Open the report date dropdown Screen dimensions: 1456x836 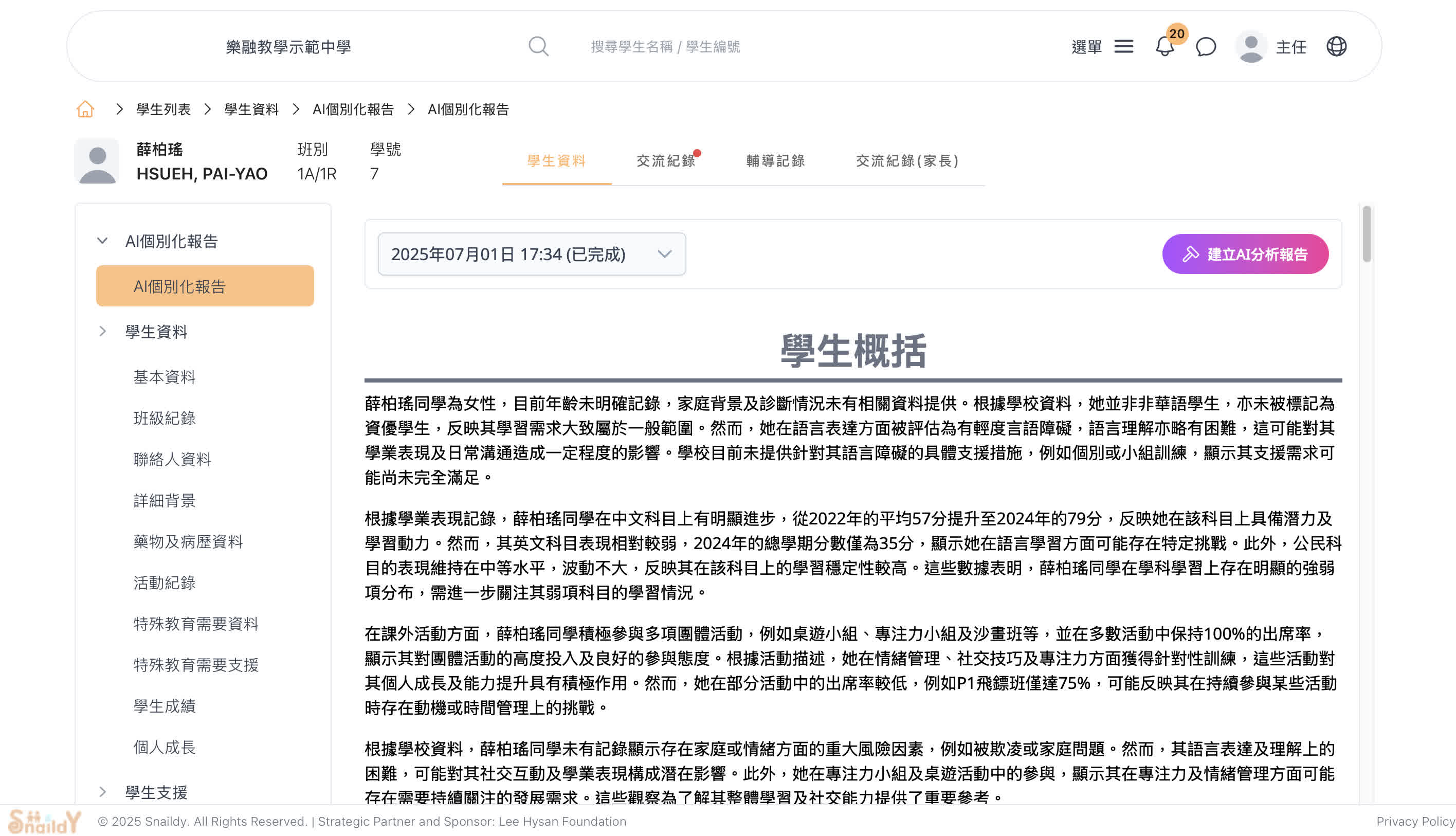[x=532, y=254]
